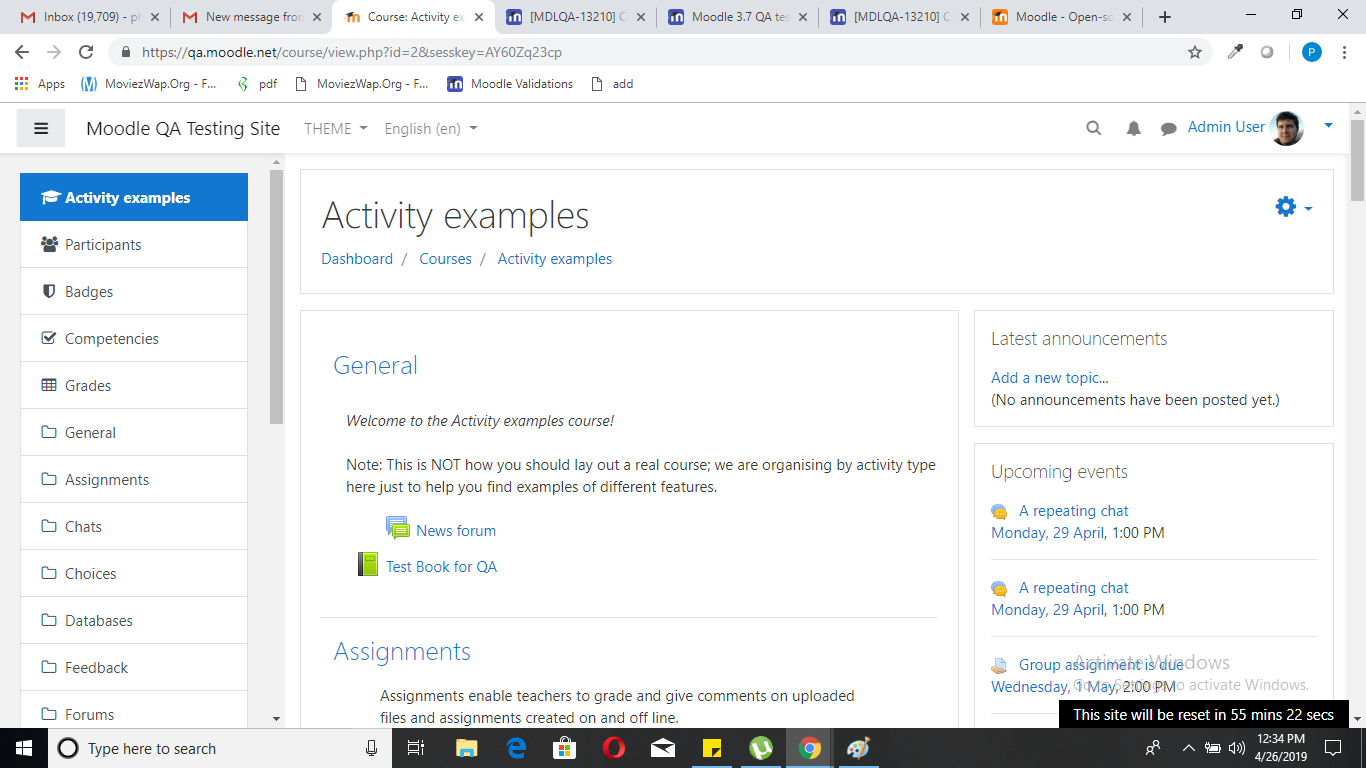
Task: Open Badges in the side navigation
Action: pyautogui.click(x=134, y=291)
